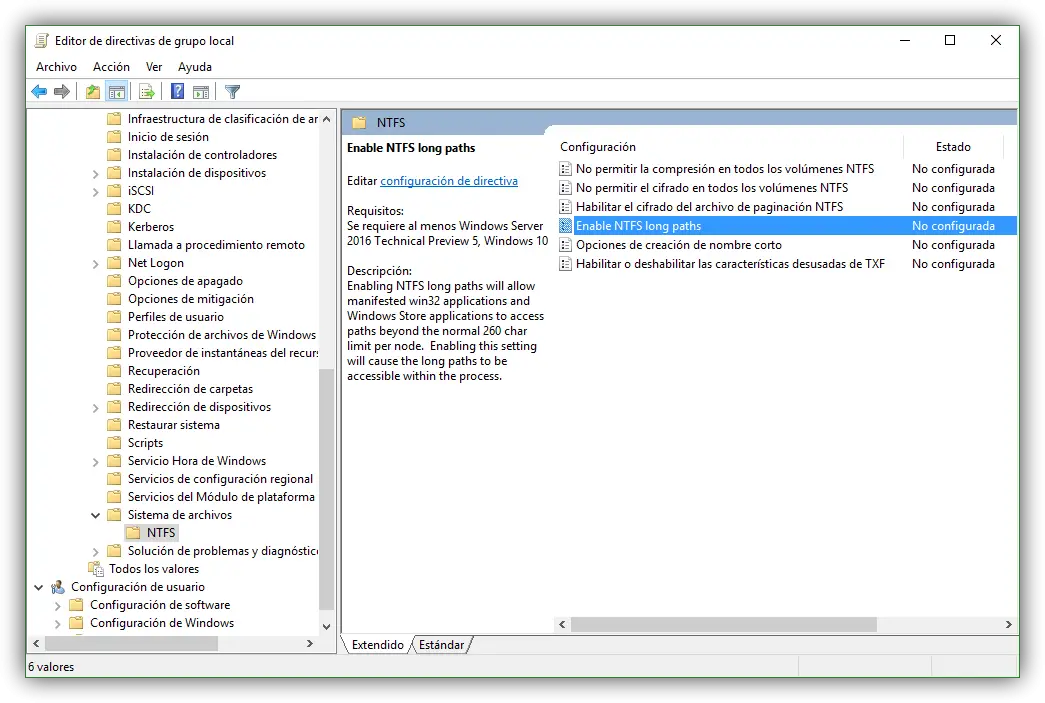Click the tree vertical scrollbar thumb

(327, 489)
